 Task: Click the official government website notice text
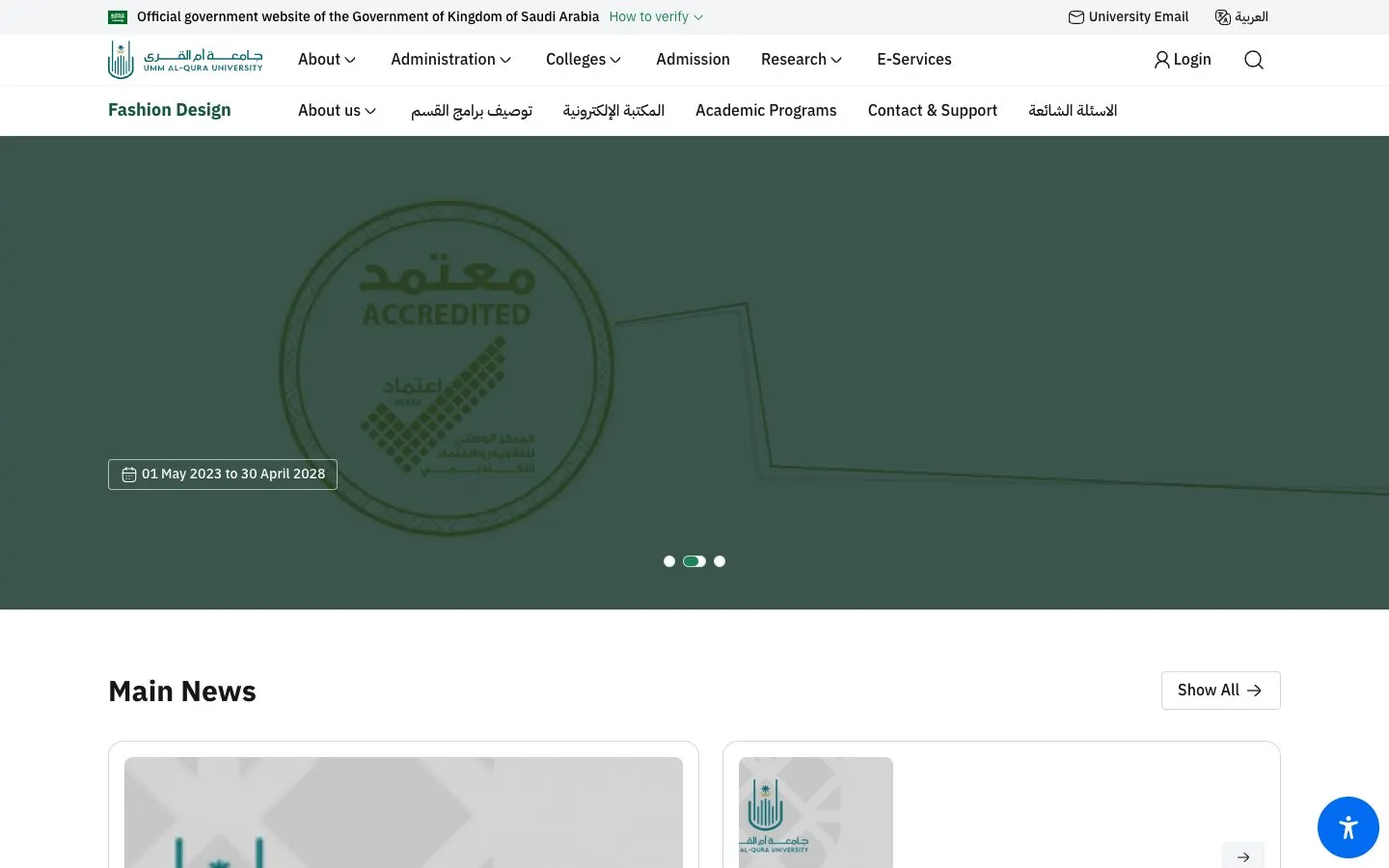368,17
